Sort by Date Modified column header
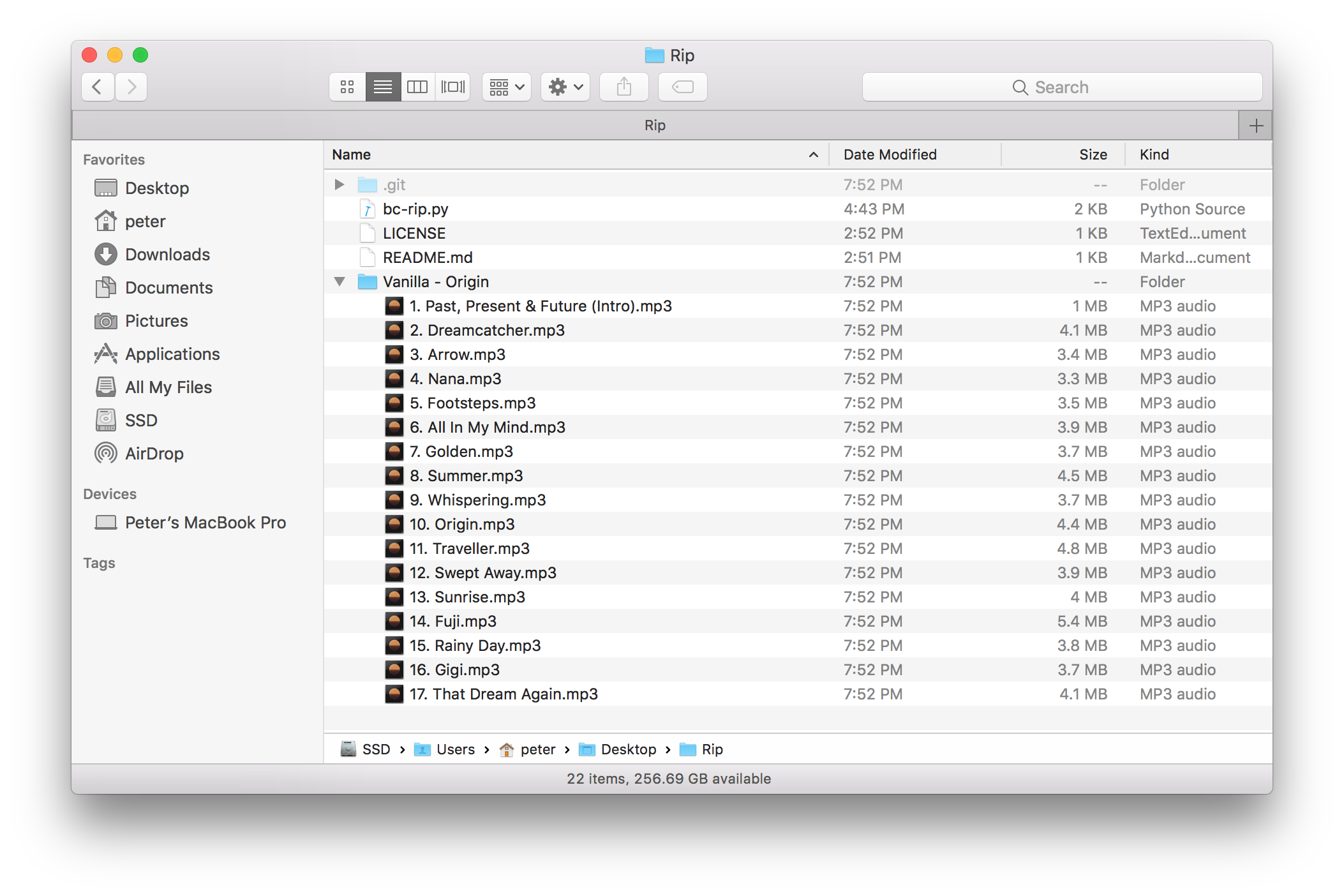1344x896 pixels. click(x=890, y=154)
